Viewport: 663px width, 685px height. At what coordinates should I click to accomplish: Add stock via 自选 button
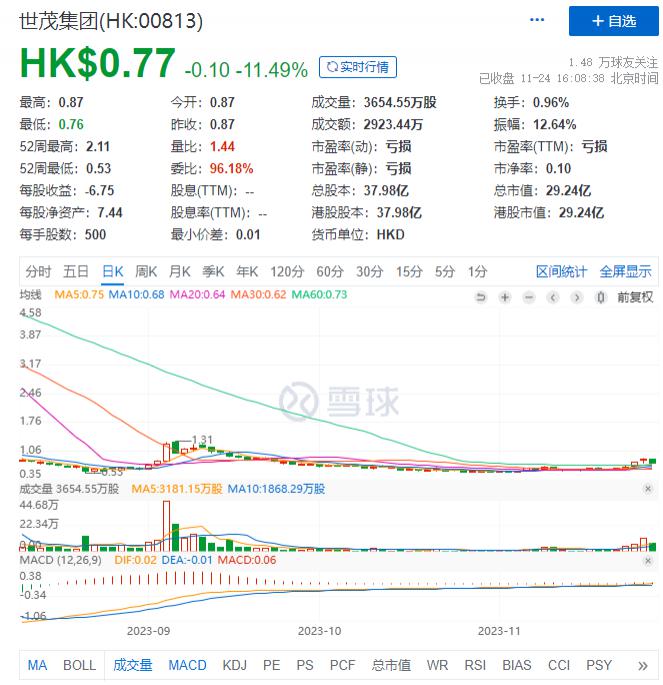614,21
